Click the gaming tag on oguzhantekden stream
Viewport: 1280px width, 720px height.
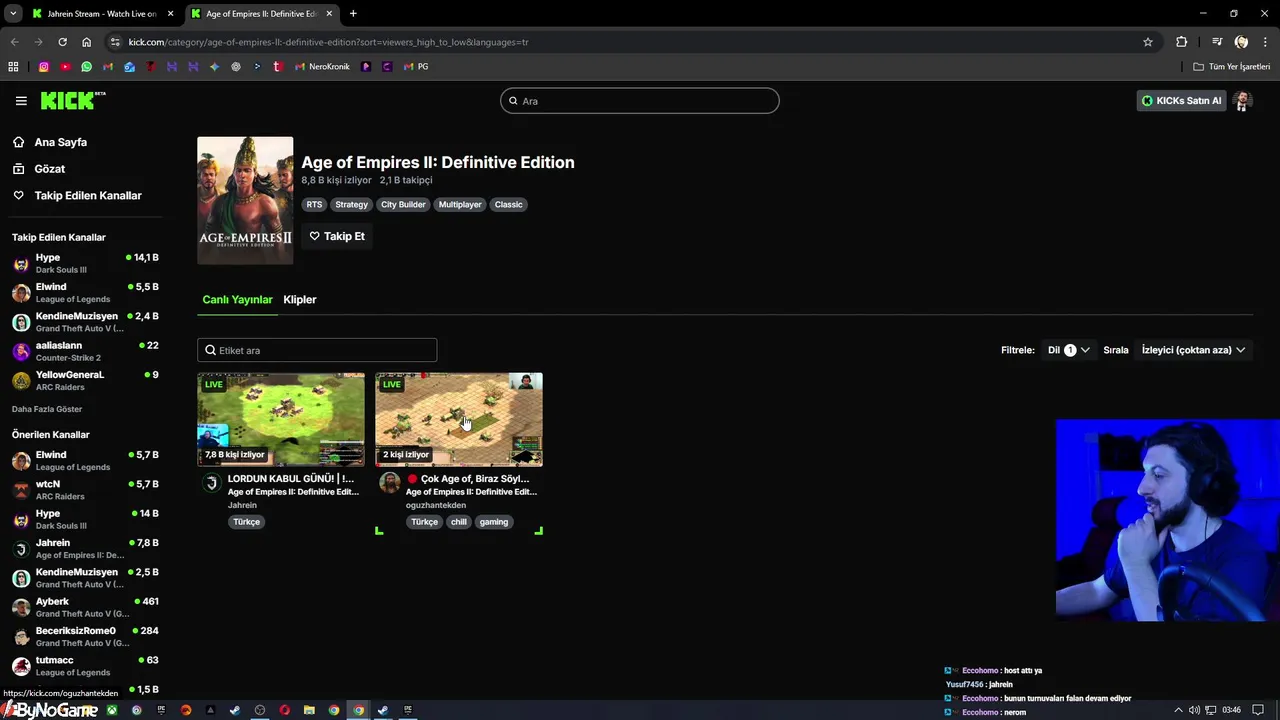[494, 522]
